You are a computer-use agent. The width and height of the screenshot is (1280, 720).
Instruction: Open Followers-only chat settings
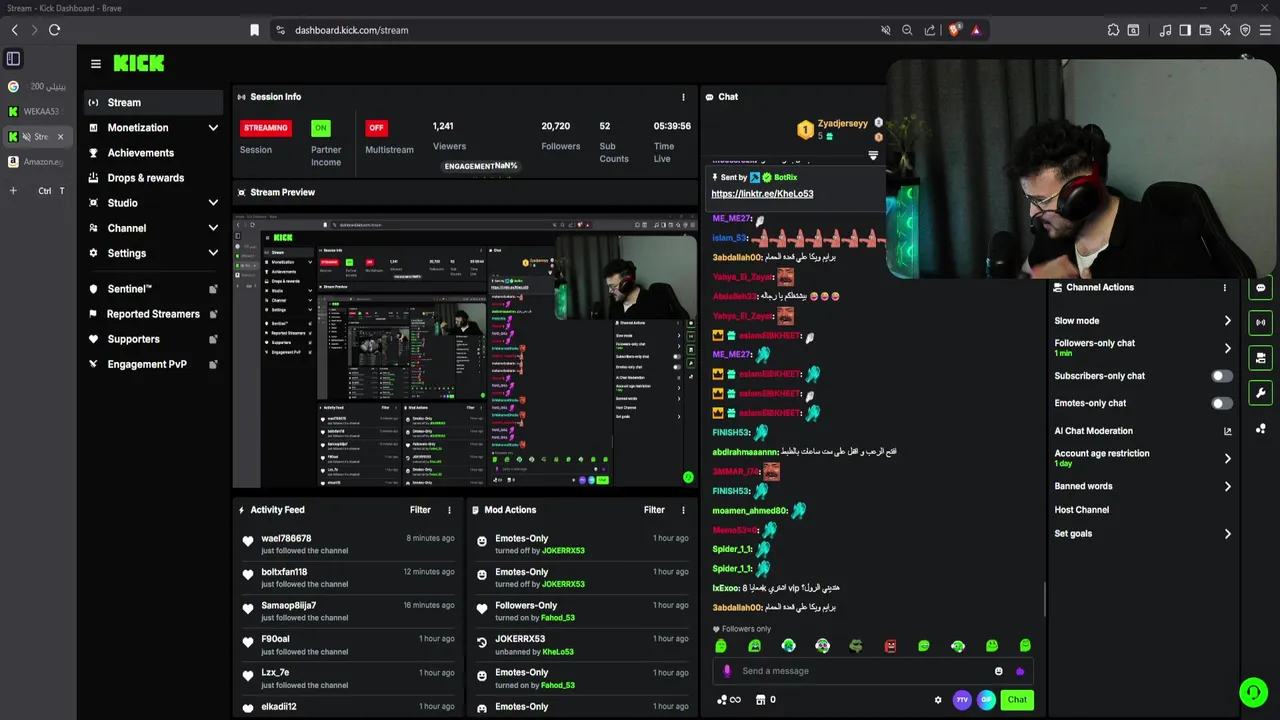[x=1143, y=348]
